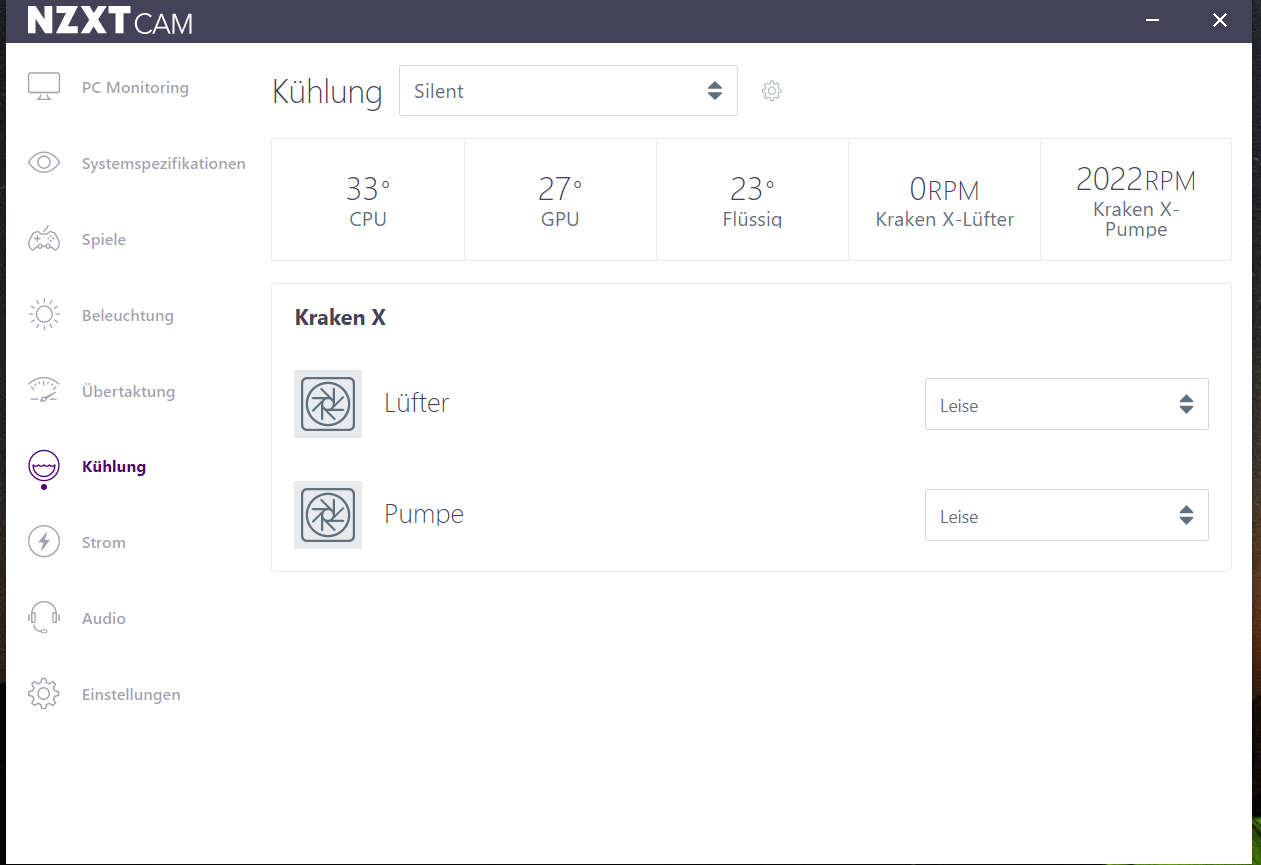Click the 23° Flüssig temperature tile
This screenshot has width=1261, height=865.
point(752,200)
